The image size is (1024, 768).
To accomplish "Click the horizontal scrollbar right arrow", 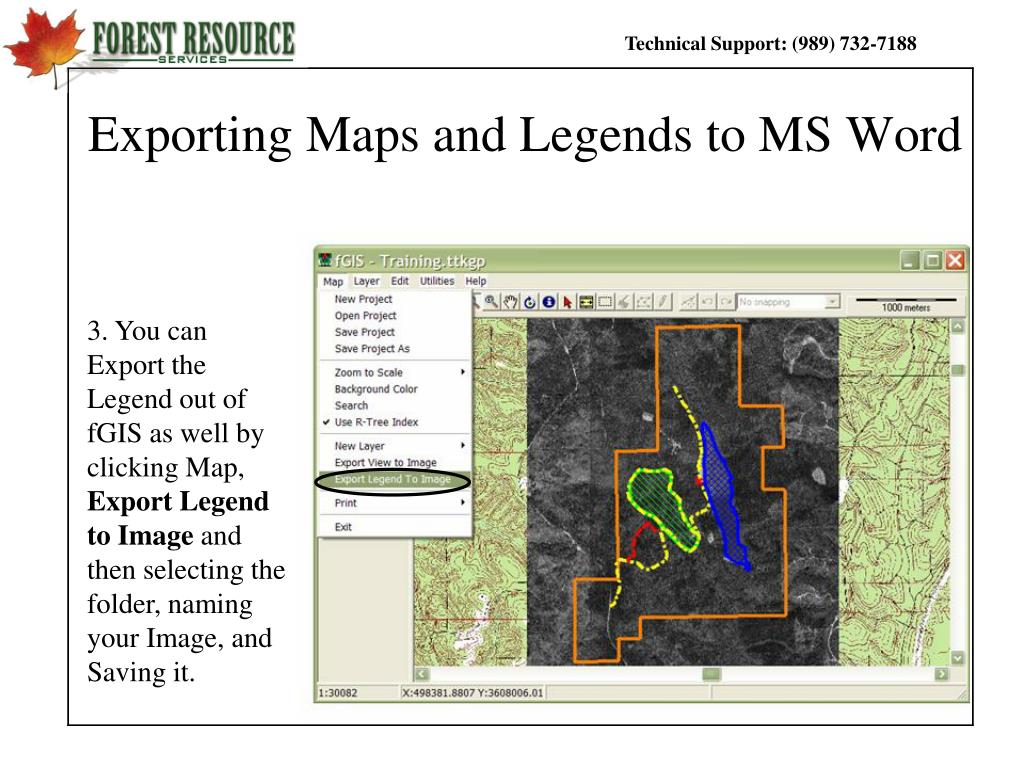I will 941,674.
